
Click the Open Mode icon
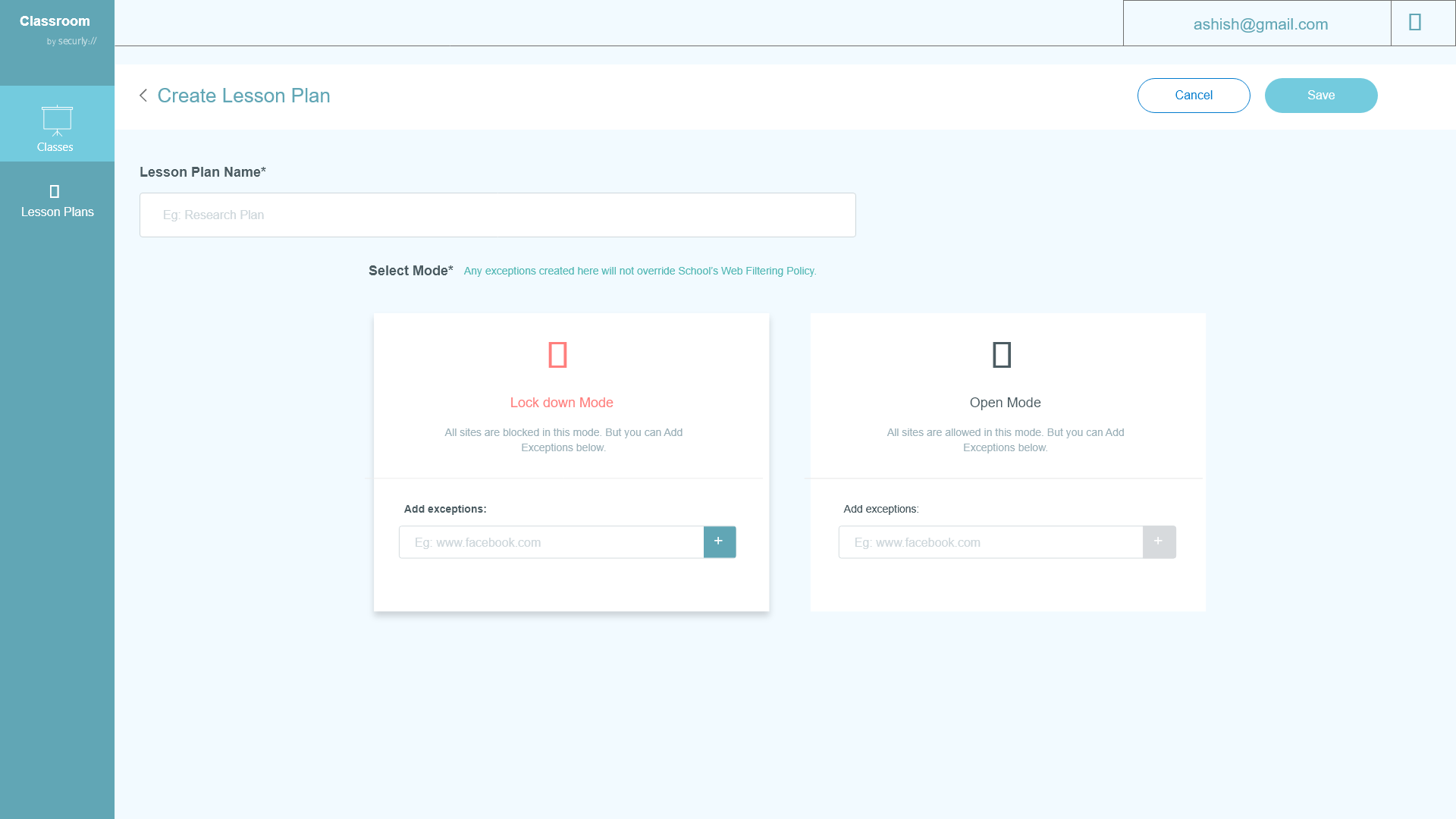pos(1002,355)
